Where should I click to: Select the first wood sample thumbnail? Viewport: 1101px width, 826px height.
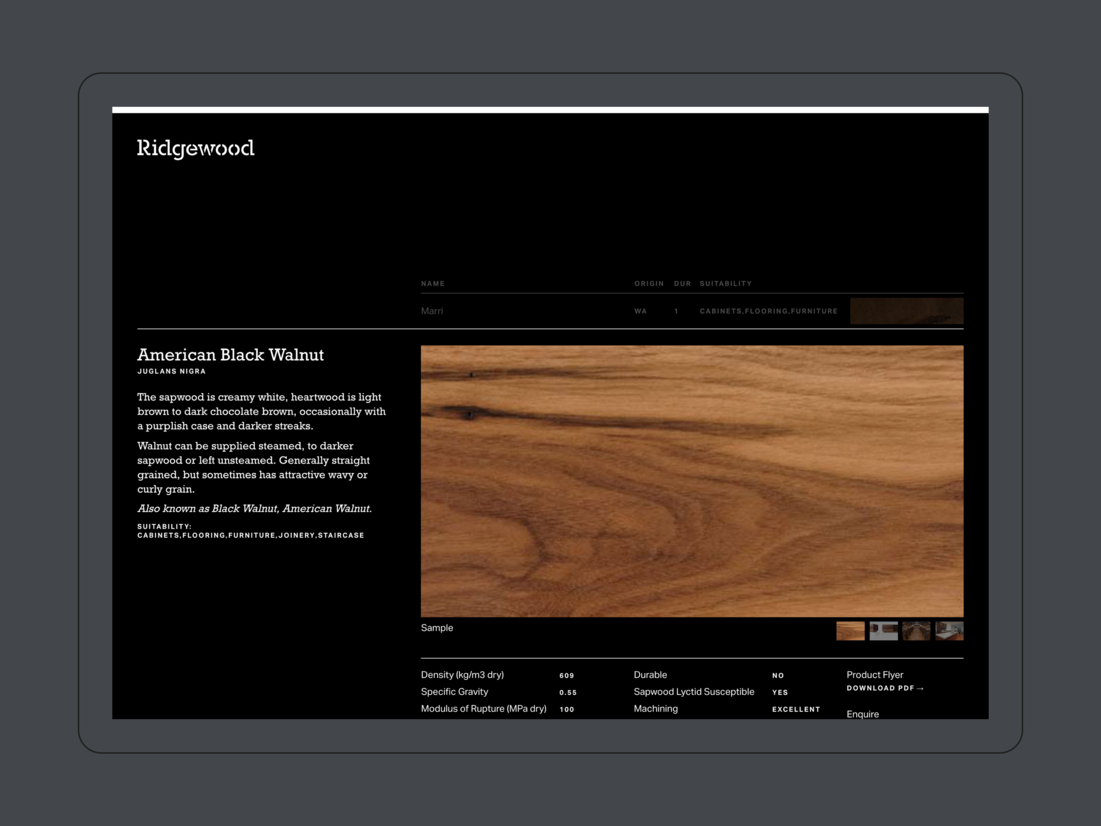pos(850,630)
